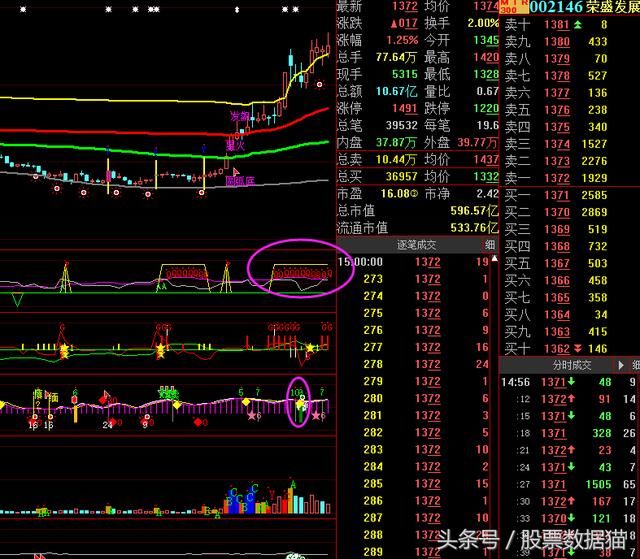The image size is (640, 559).
Task: Click the green up-arrow icon beside 卖十
Action: 578,25
